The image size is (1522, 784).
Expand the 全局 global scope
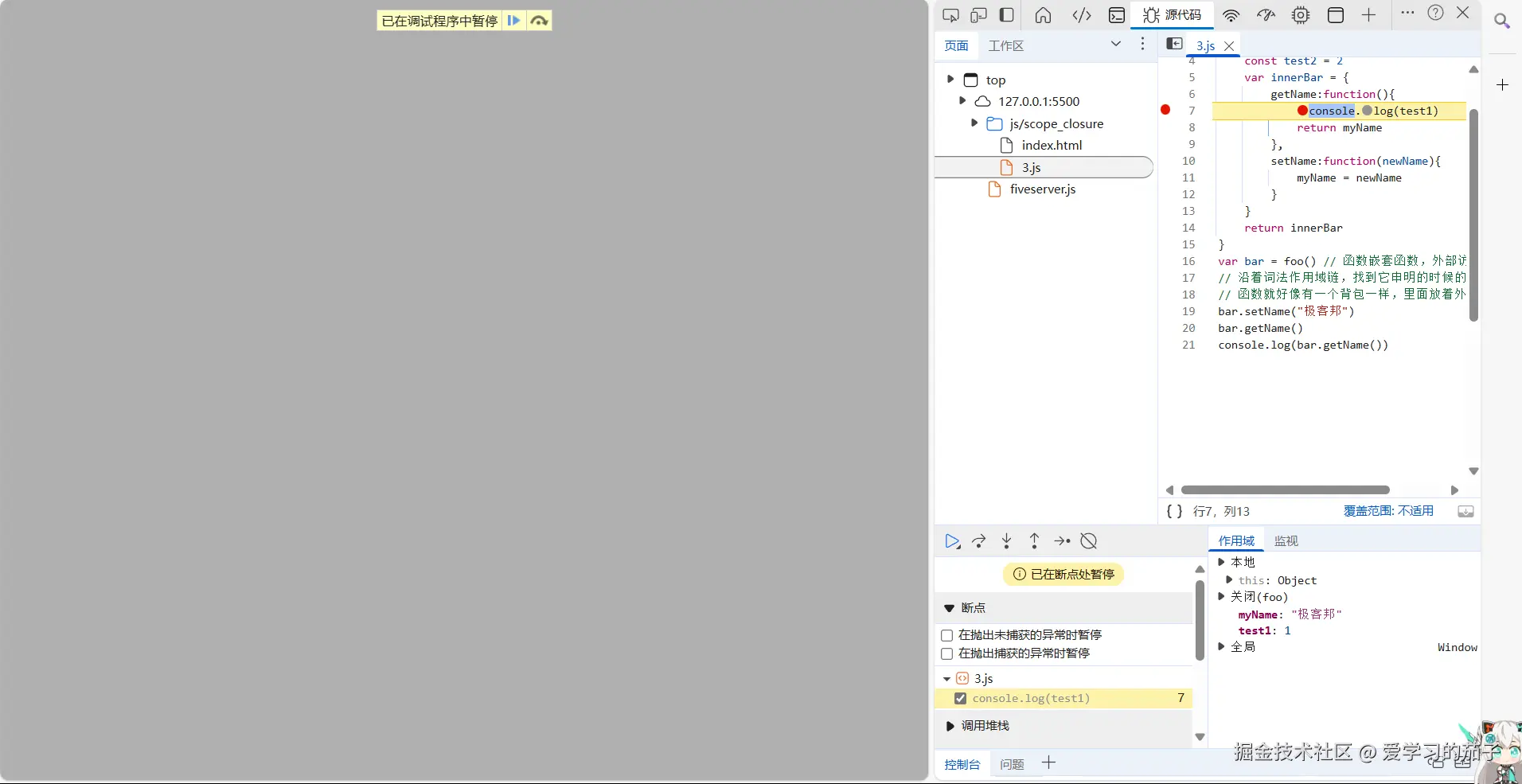(x=1221, y=646)
